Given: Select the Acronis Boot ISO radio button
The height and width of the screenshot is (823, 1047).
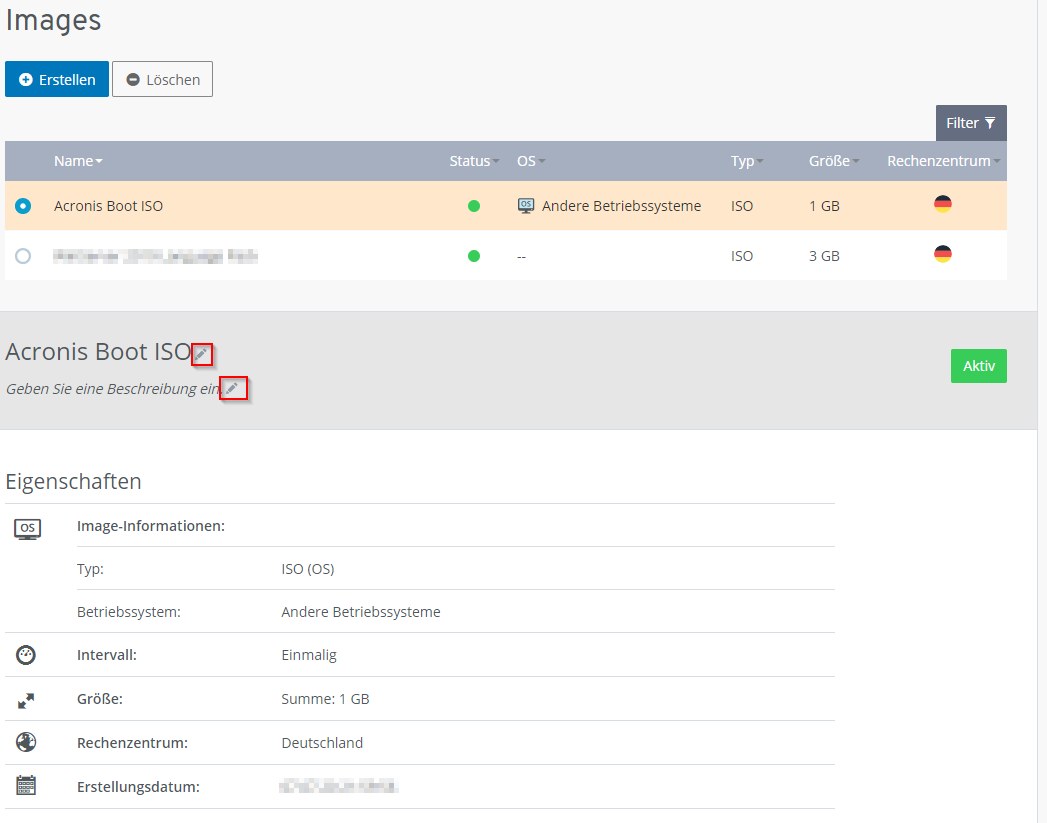Looking at the screenshot, I should pyautogui.click(x=23, y=206).
